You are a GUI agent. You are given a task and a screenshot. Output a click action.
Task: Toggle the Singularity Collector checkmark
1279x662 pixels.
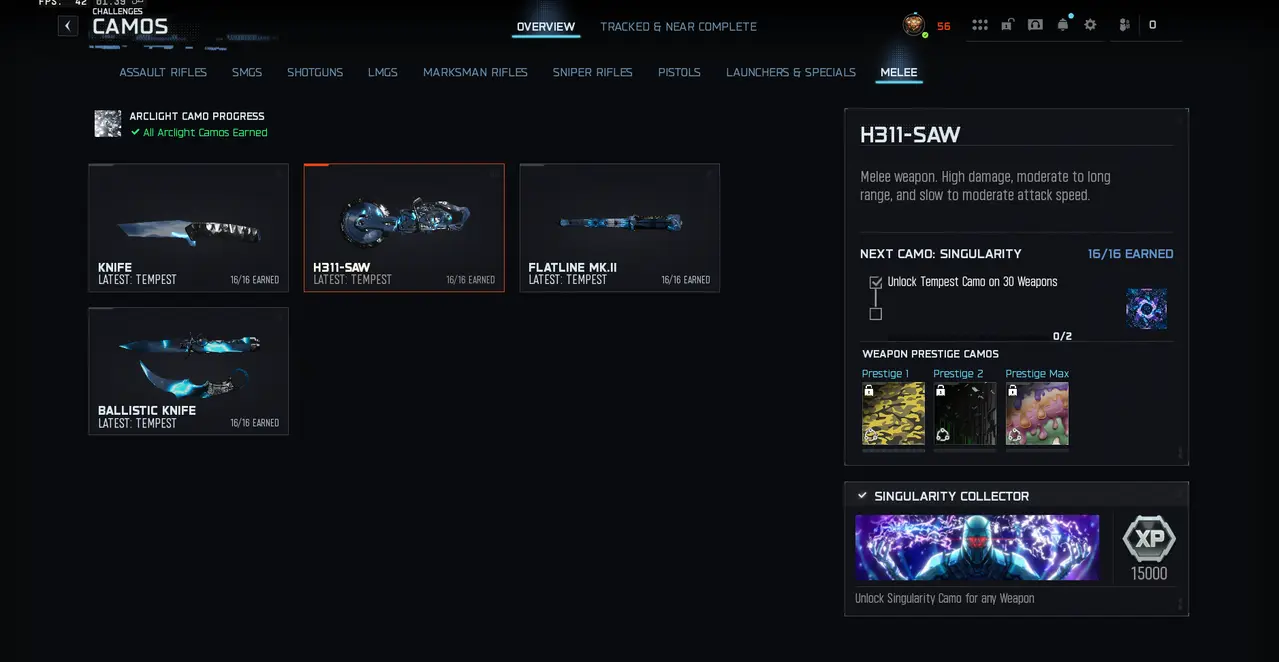(x=862, y=496)
